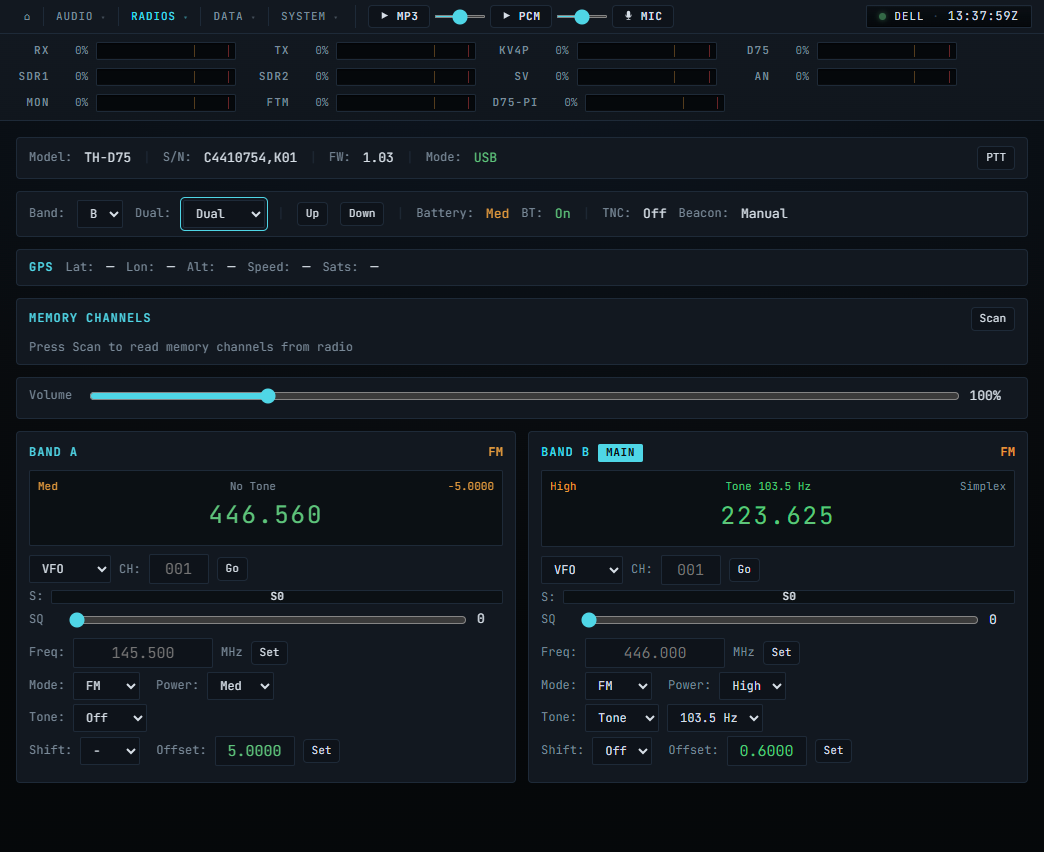
Task: Adjust Band B squelch slider
Action: [780, 620]
